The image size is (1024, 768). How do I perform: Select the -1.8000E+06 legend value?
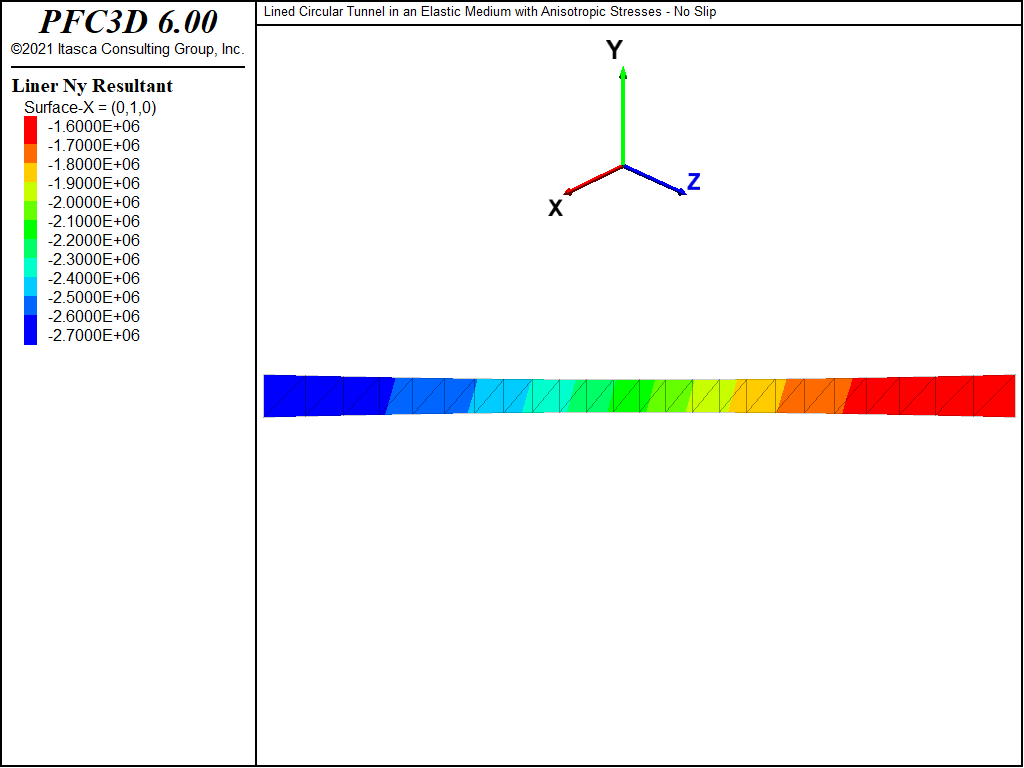tap(94, 165)
